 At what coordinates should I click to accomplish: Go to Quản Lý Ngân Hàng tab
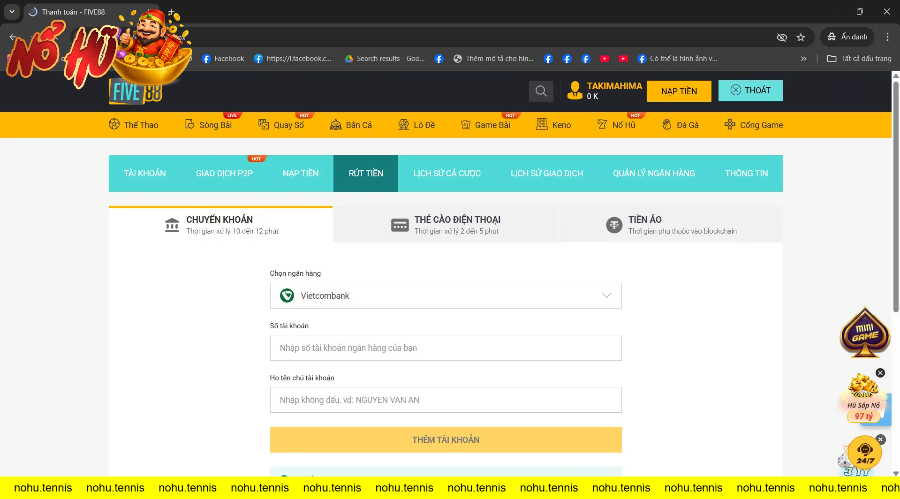pyautogui.click(x=653, y=173)
